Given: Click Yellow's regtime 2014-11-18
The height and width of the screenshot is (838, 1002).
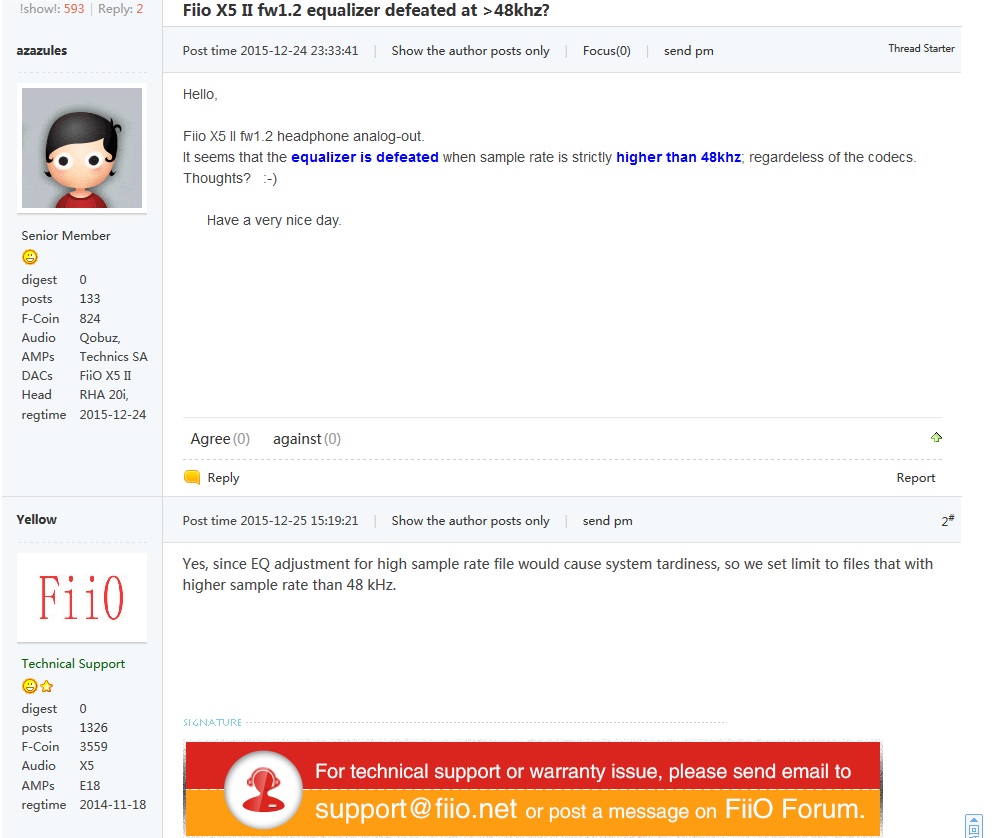Looking at the screenshot, I should tap(112, 804).
